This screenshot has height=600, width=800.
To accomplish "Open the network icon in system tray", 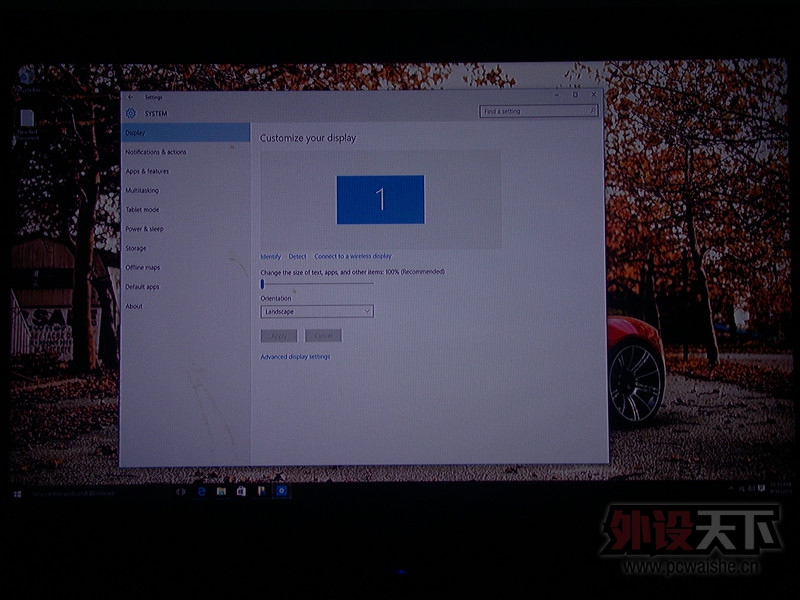I will (741, 488).
